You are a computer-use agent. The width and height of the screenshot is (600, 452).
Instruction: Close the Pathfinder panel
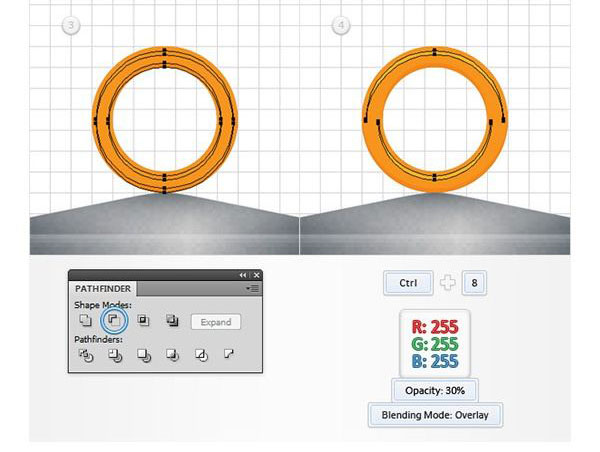(x=256, y=275)
